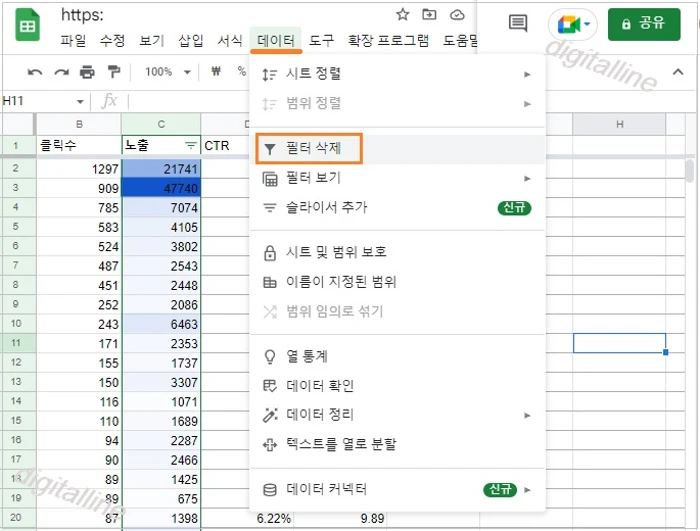The width and height of the screenshot is (700, 531).
Task: Select 필터 삭제 menu entry
Action: [x=397, y=148]
